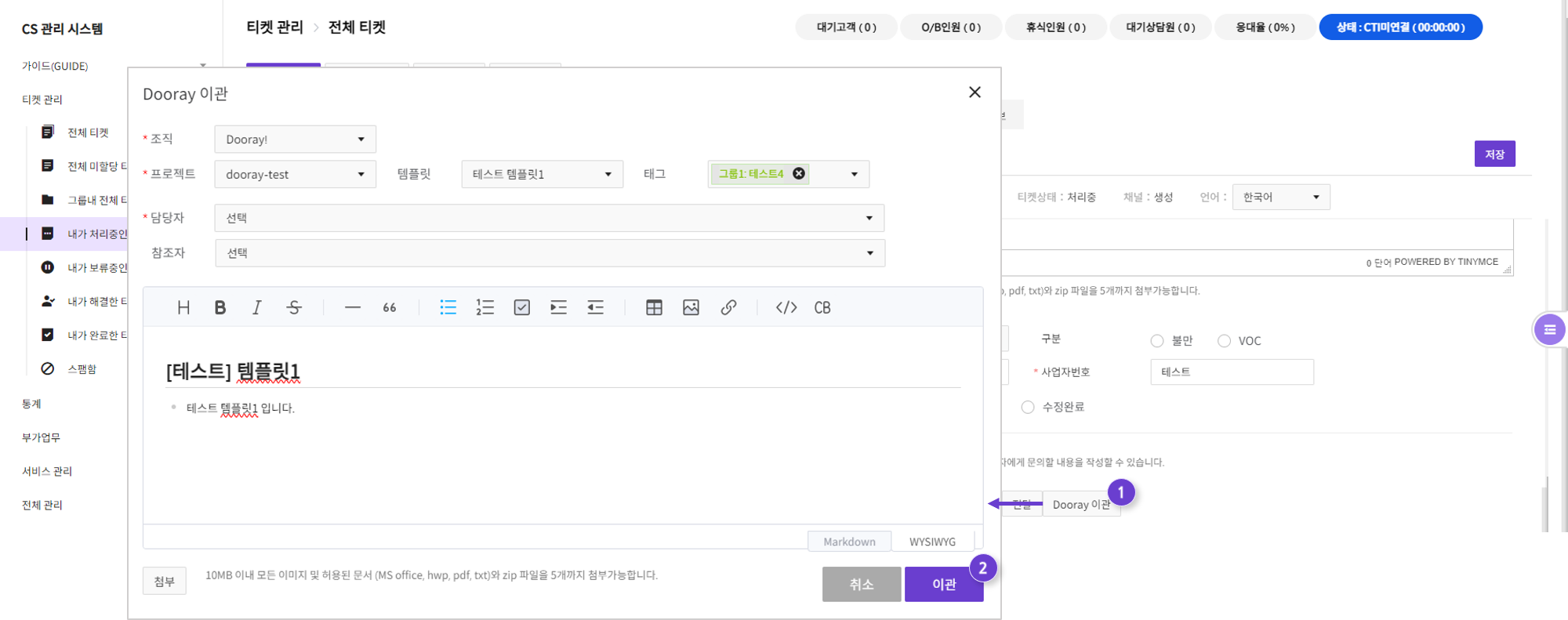Click the 대기상담원 (0) status pill

(1160, 27)
